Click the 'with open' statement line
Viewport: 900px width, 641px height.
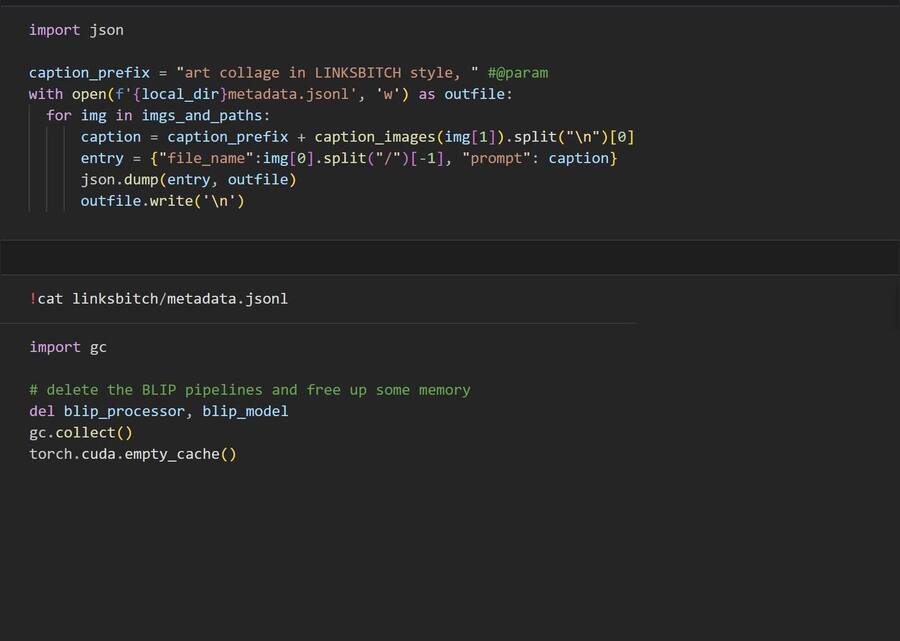tap(270, 94)
